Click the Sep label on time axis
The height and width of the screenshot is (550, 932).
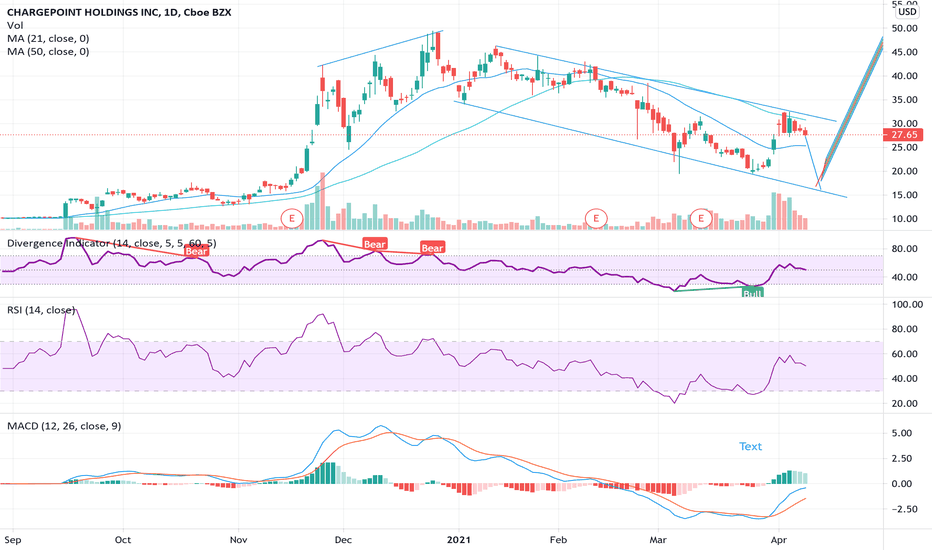point(12,540)
